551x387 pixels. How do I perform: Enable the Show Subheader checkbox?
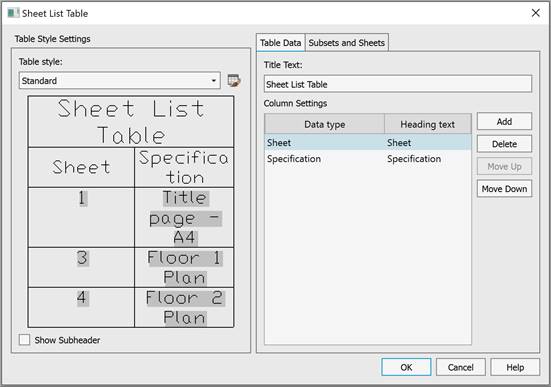coord(25,340)
